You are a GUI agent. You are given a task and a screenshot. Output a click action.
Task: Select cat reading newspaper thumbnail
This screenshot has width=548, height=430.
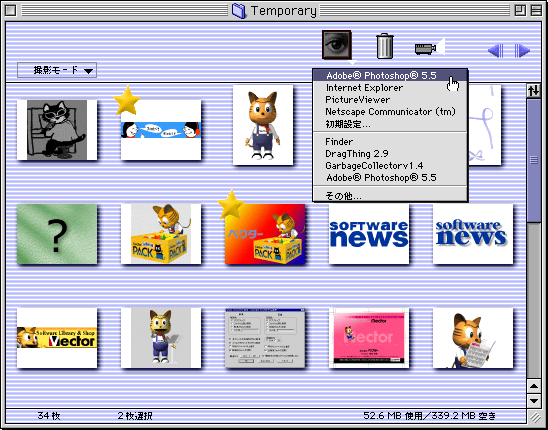pos(473,338)
